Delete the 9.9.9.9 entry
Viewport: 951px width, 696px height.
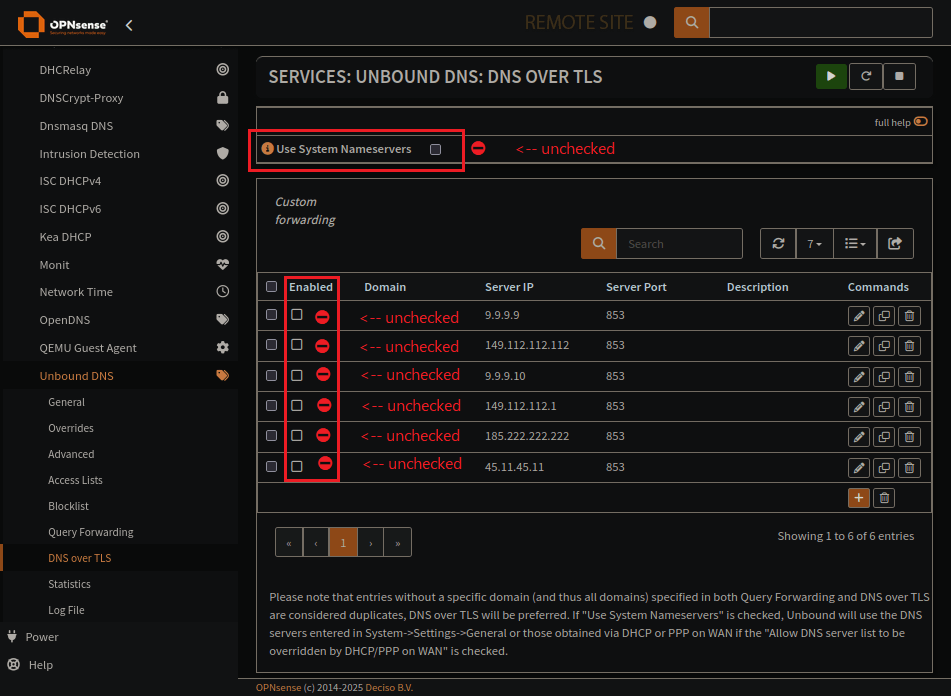pos(909,316)
